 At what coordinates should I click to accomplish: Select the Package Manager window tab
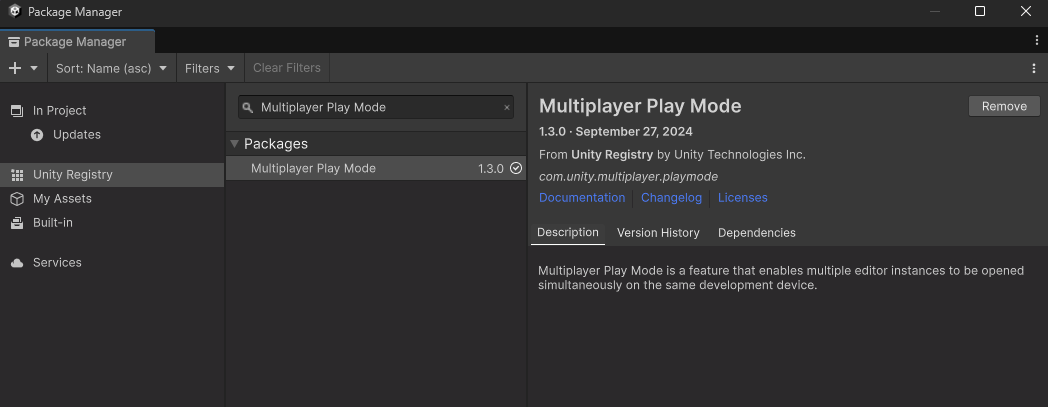pos(77,41)
